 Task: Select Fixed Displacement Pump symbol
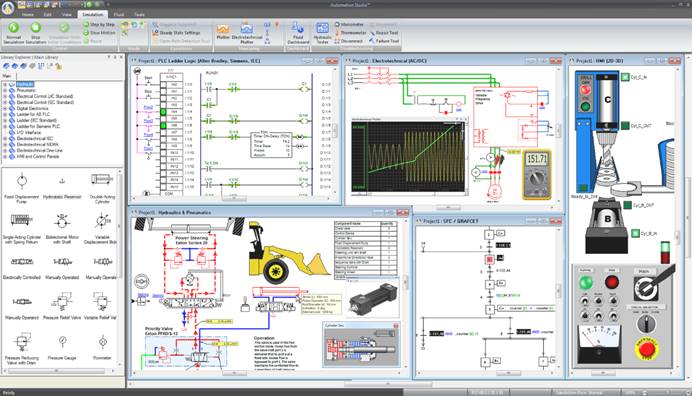[x=22, y=189]
